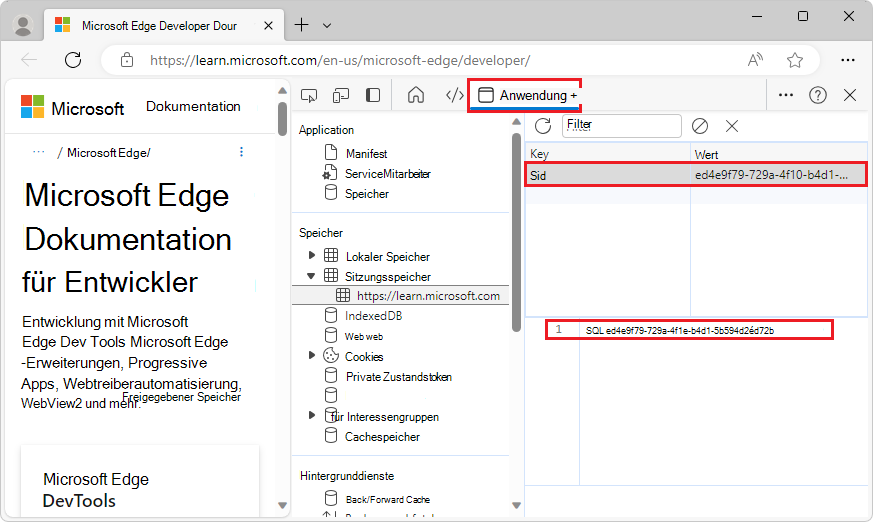The height and width of the screenshot is (522, 873).
Task: Toggle the dock sidebar panel icon
Action: [x=373, y=95]
